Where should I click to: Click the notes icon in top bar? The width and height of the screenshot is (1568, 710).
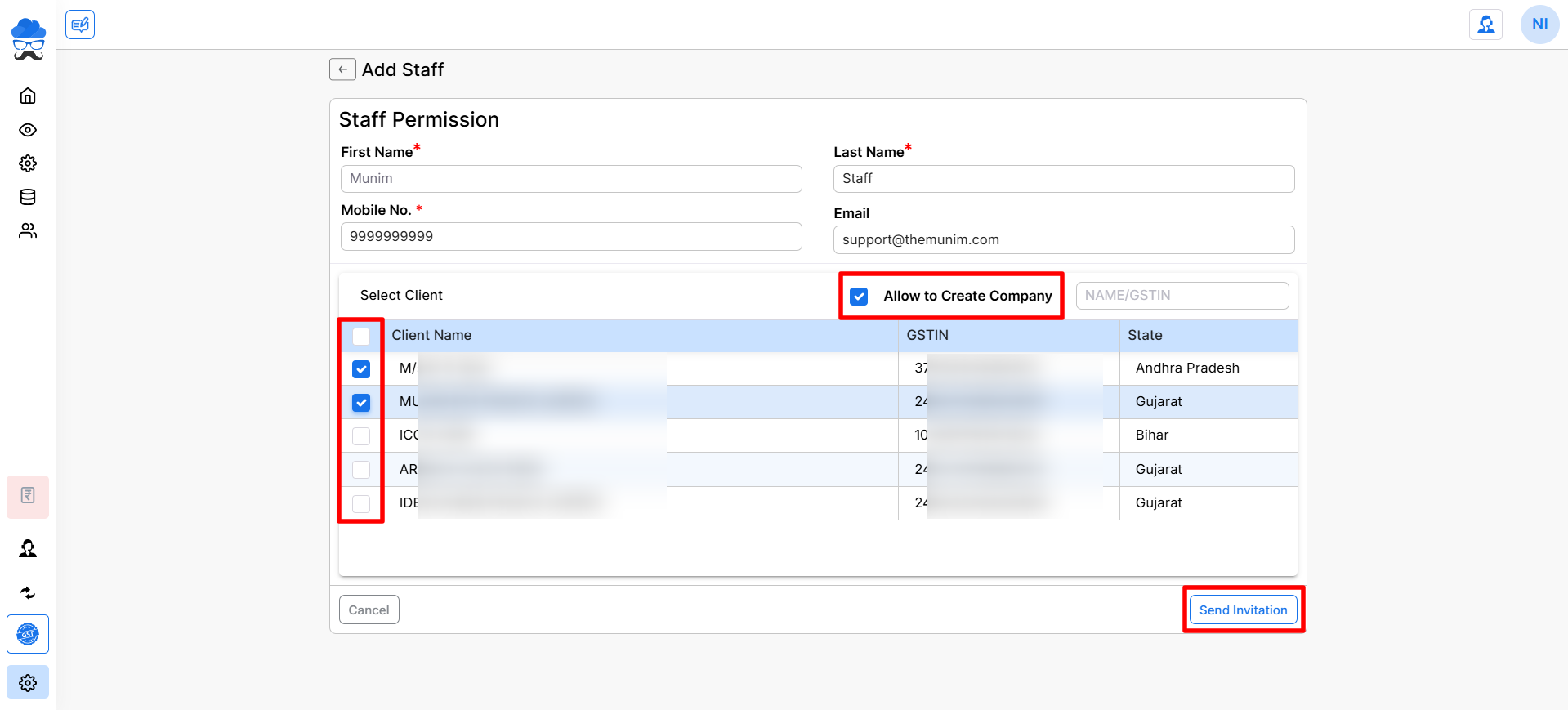tap(80, 25)
